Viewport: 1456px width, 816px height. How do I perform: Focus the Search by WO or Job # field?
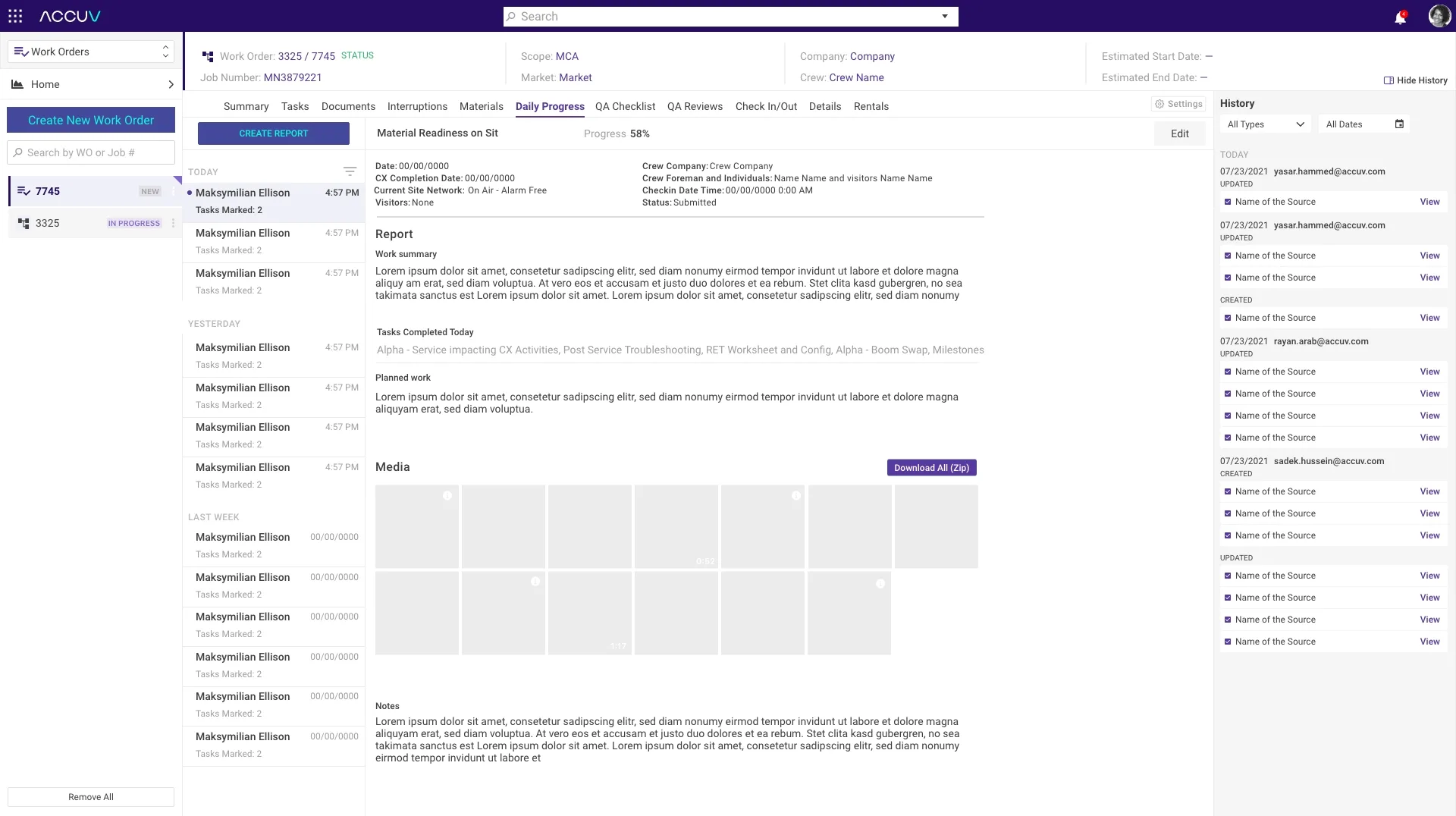click(x=91, y=152)
